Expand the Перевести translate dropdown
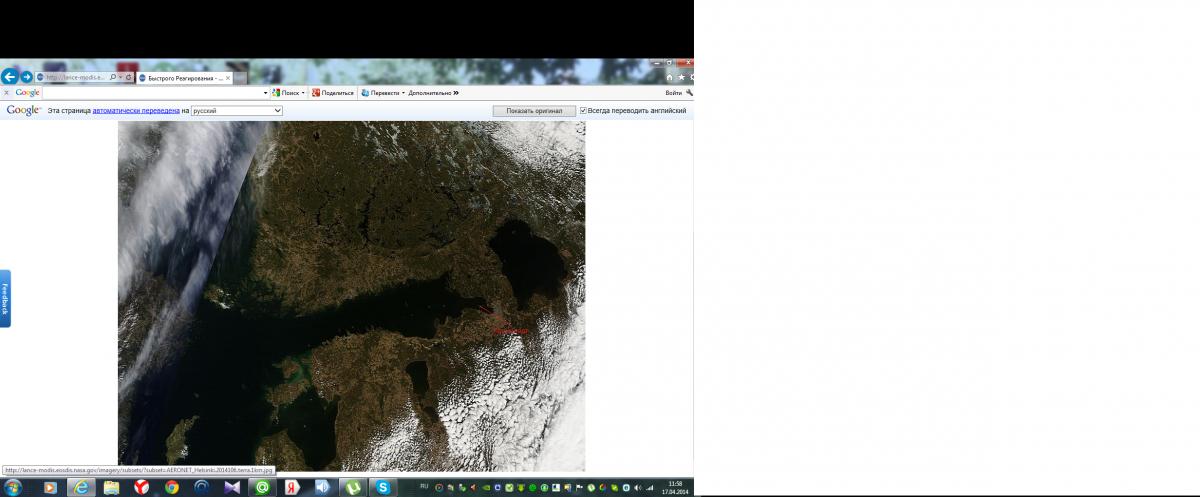The height and width of the screenshot is (497, 1200). pos(403,93)
